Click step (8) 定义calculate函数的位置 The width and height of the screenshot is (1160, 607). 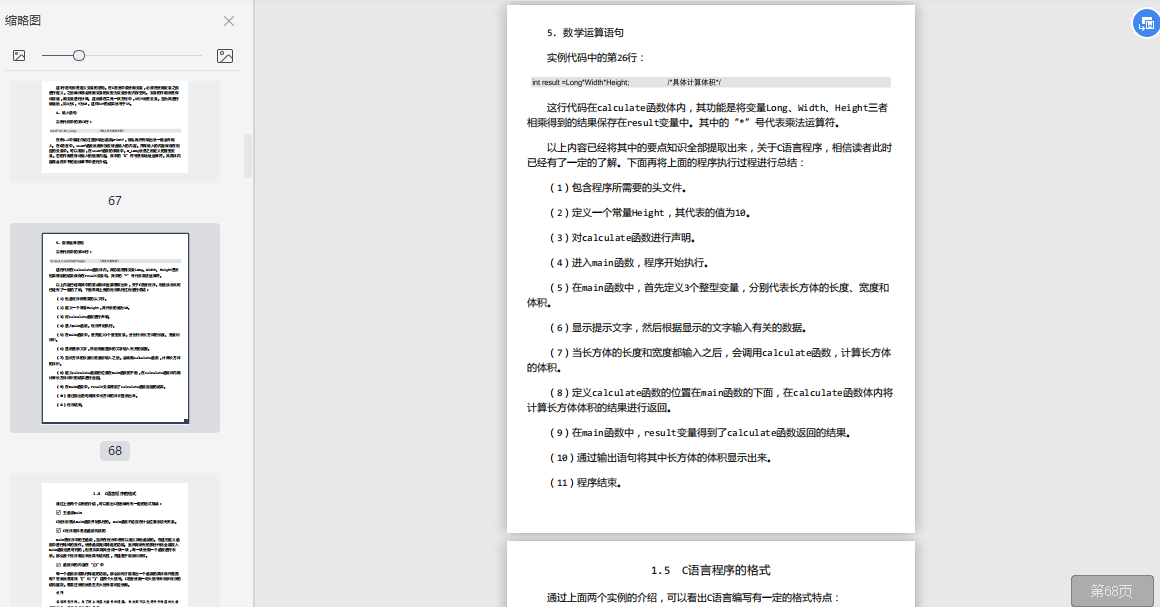[710, 400]
